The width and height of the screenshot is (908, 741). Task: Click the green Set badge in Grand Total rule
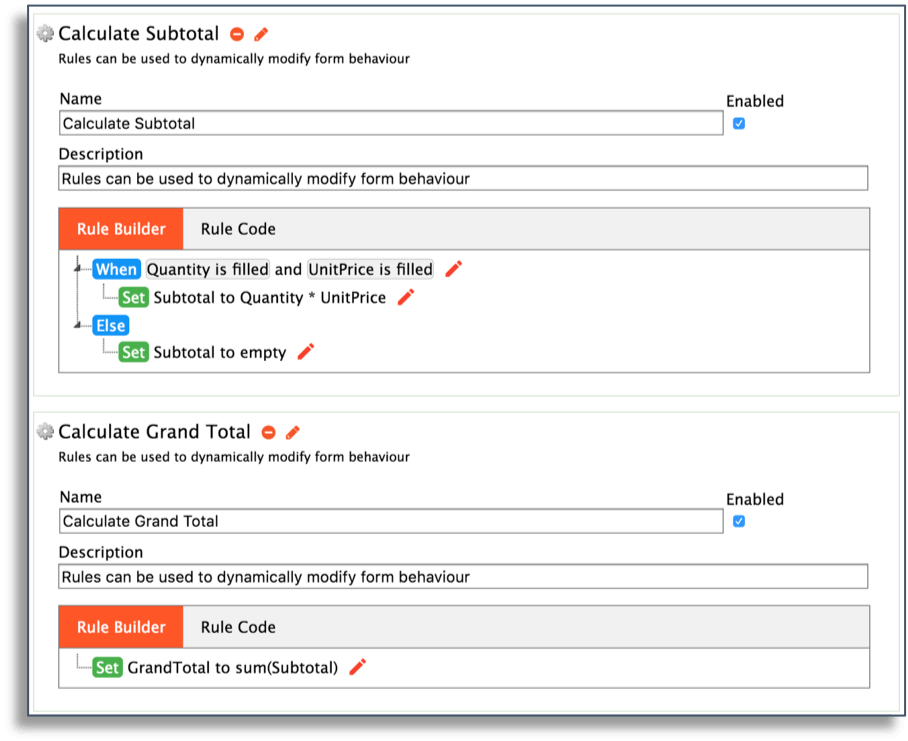point(110,666)
